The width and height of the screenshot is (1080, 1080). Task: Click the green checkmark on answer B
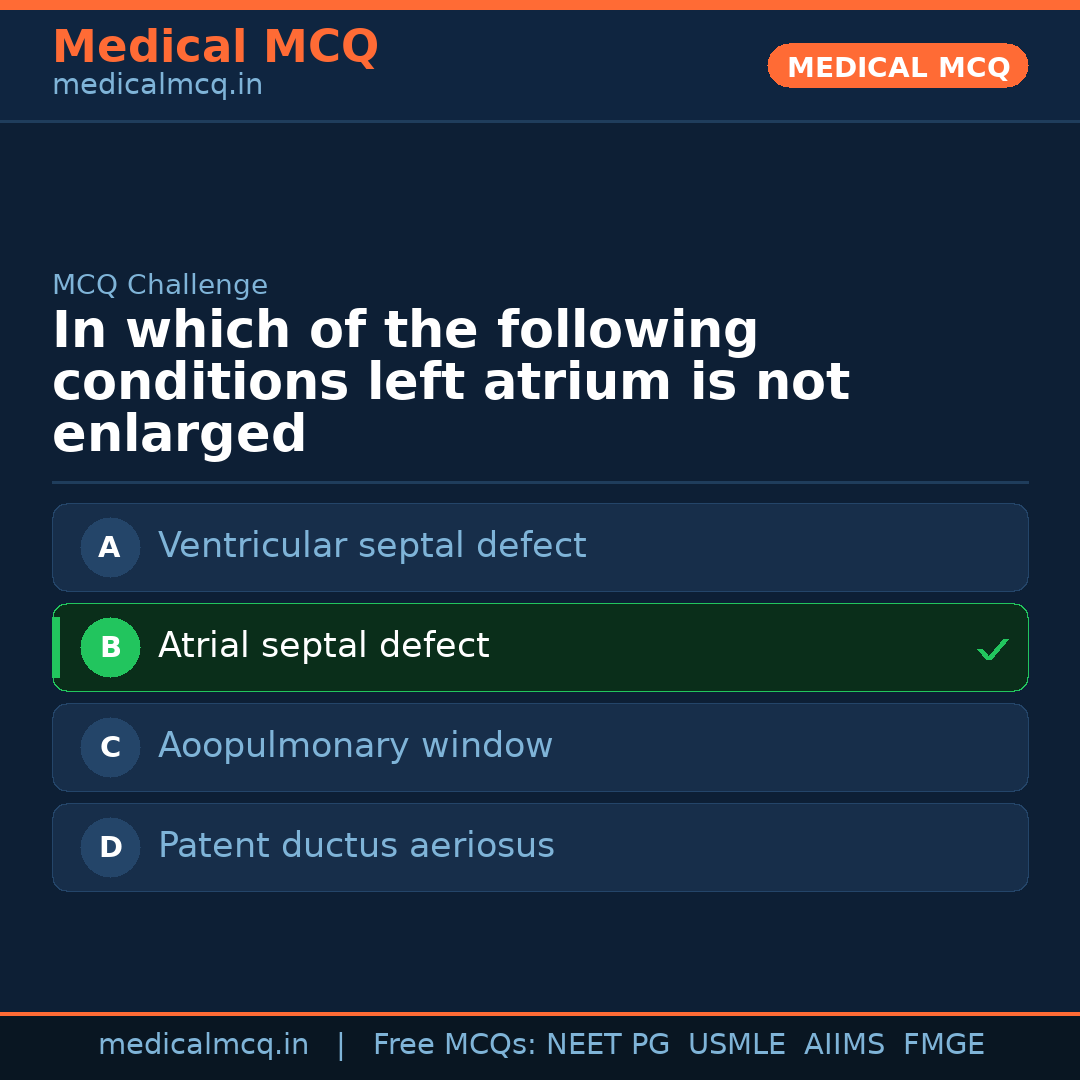[x=993, y=649]
